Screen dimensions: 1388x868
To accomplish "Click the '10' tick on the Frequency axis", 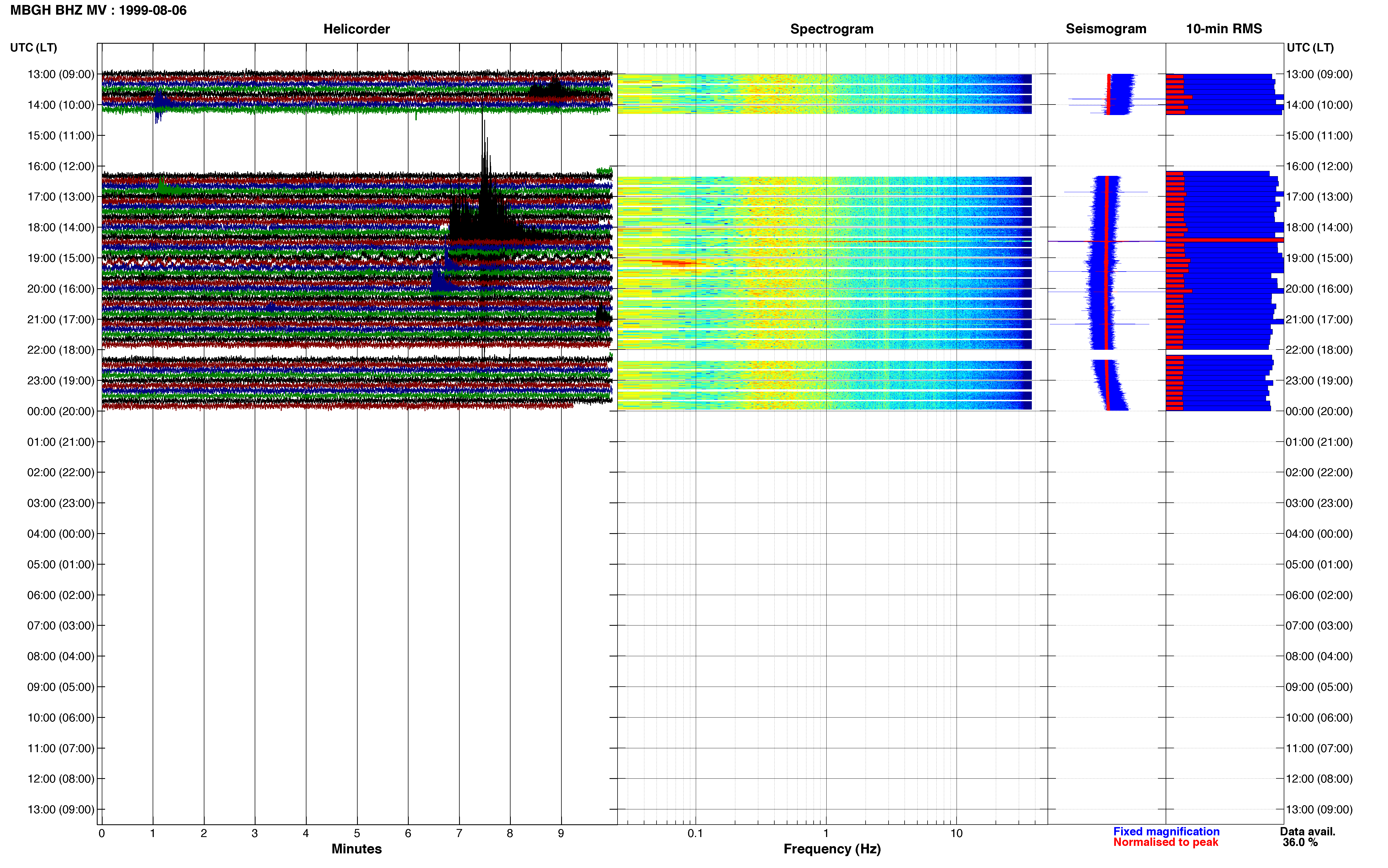I will [956, 833].
